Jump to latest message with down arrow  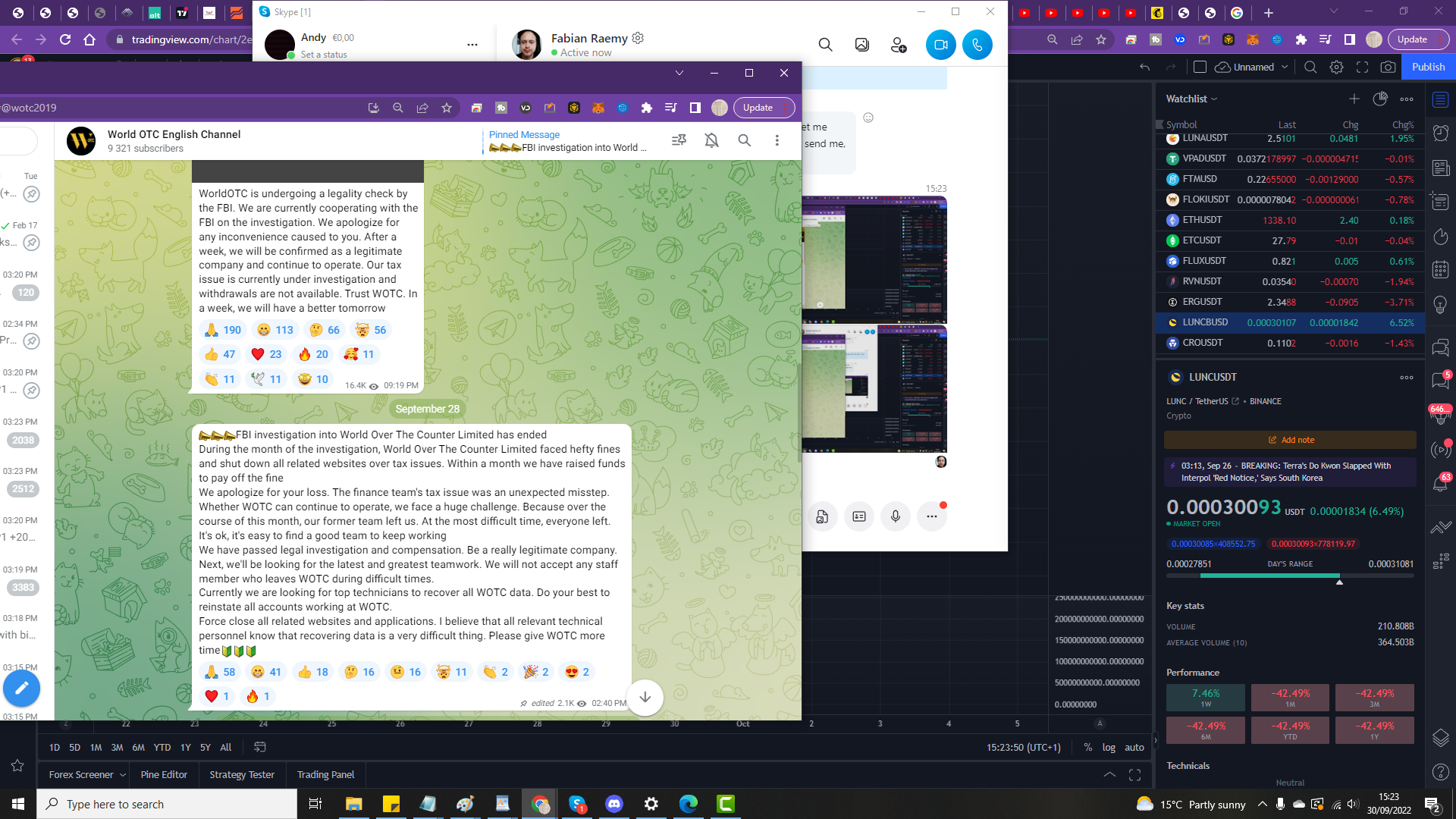645,697
